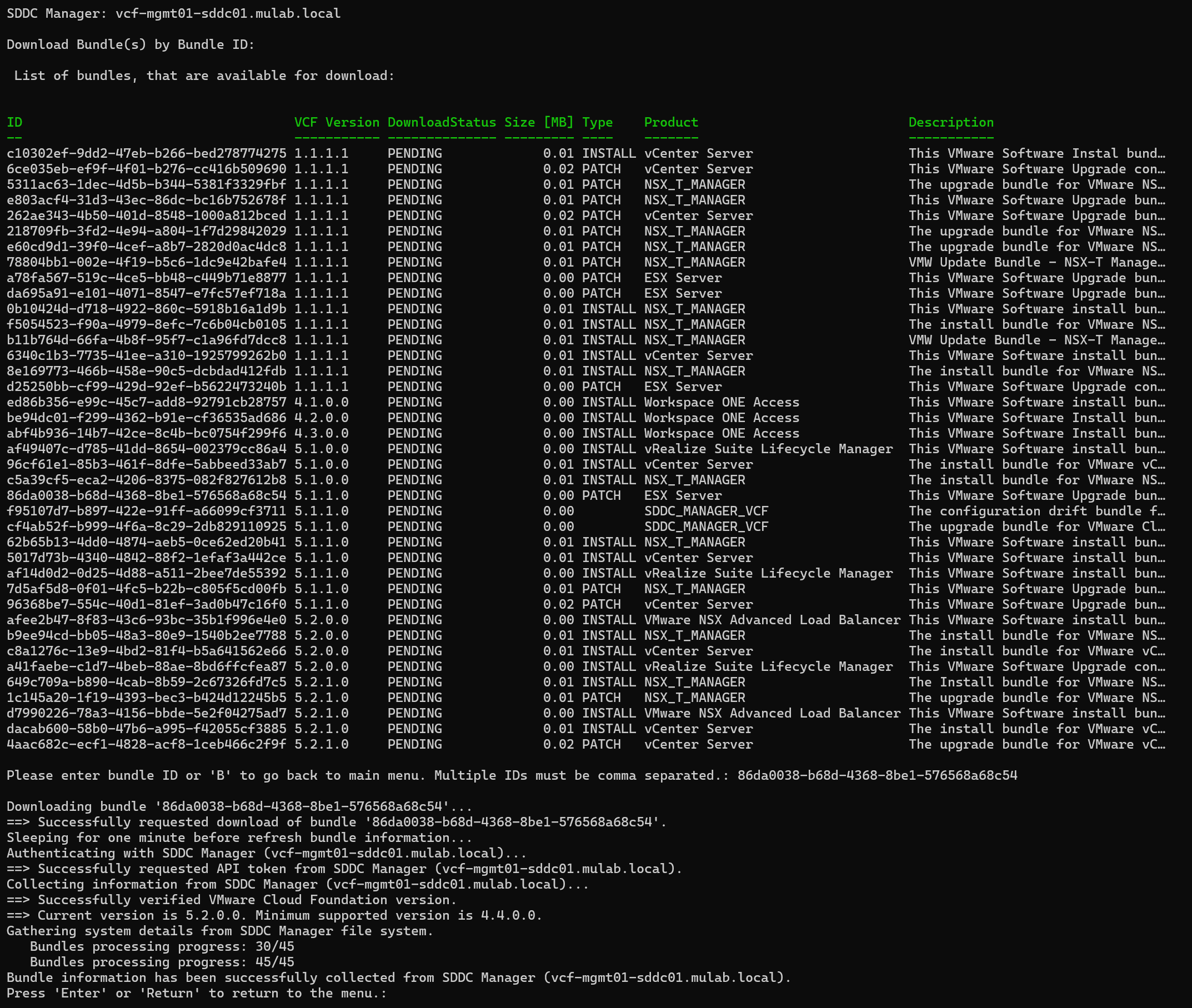
Task: Click the 'Bundles processing progress: 45/45' line
Action: [x=162, y=962]
